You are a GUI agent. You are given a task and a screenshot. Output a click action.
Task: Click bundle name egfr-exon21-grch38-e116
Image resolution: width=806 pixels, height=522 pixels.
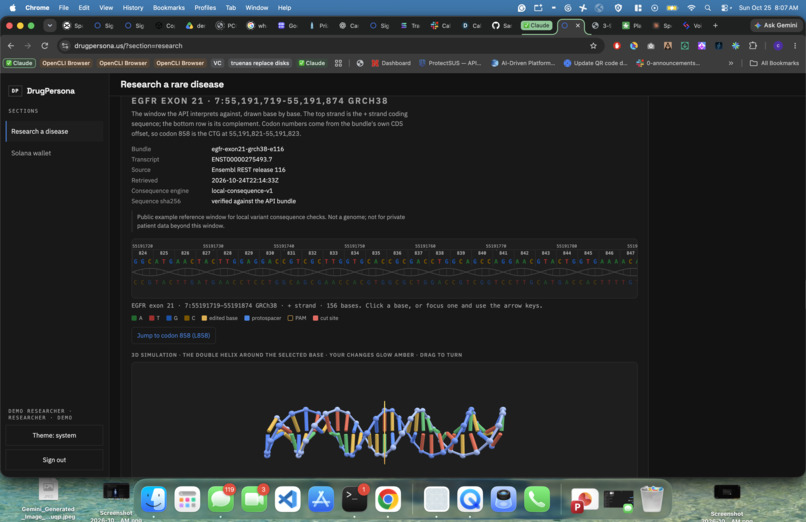[247, 149]
